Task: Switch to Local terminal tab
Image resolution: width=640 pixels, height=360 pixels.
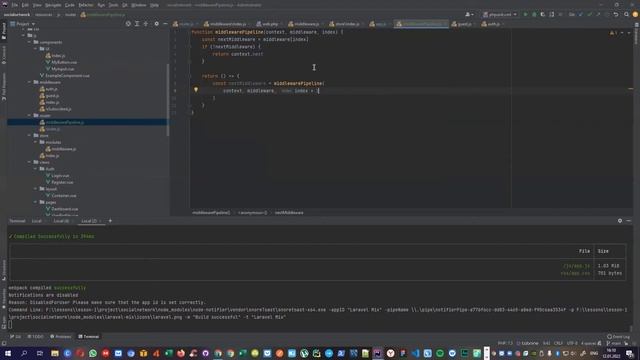Action: (x=37, y=221)
